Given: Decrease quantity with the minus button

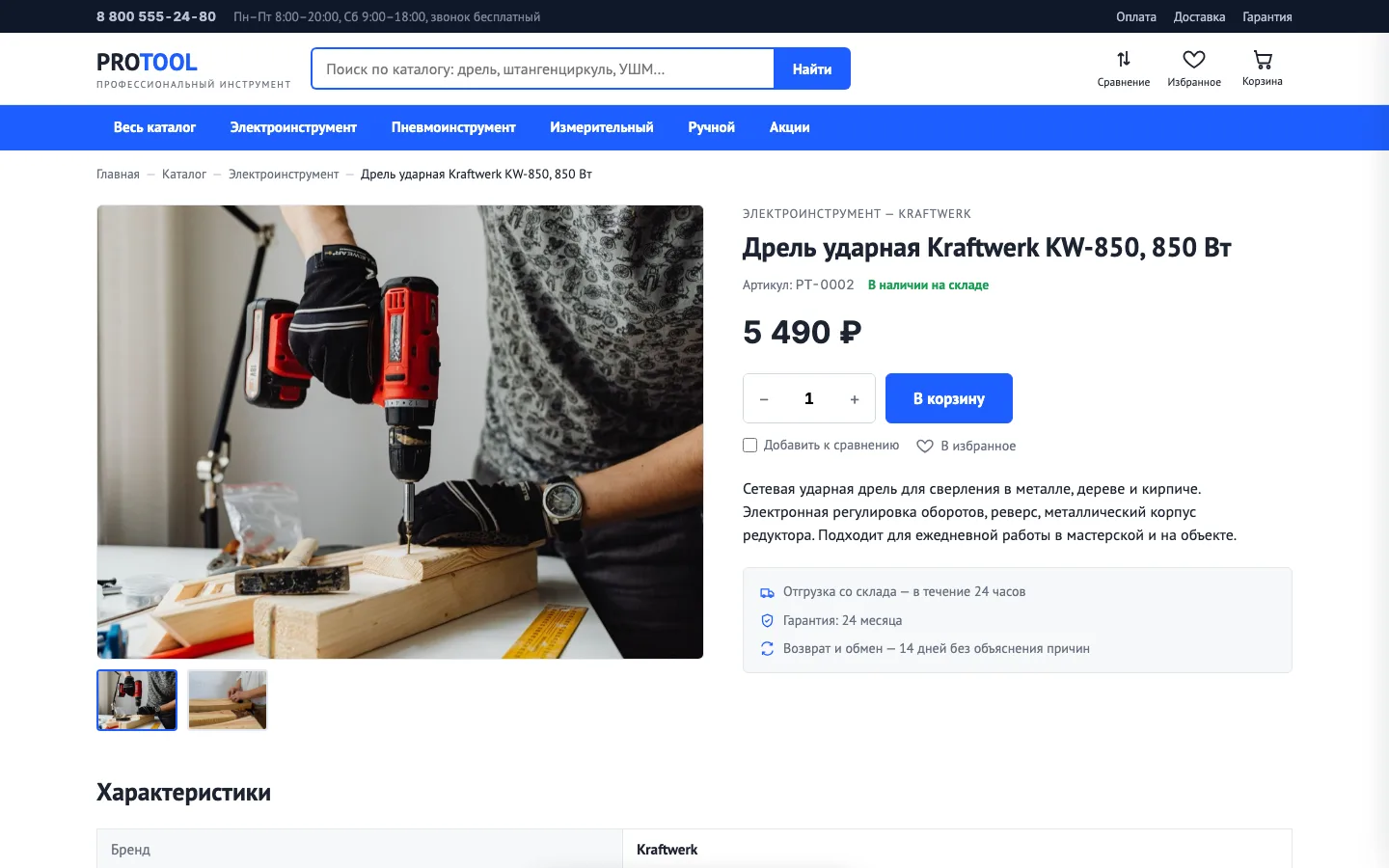Looking at the screenshot, I should 764,398.
